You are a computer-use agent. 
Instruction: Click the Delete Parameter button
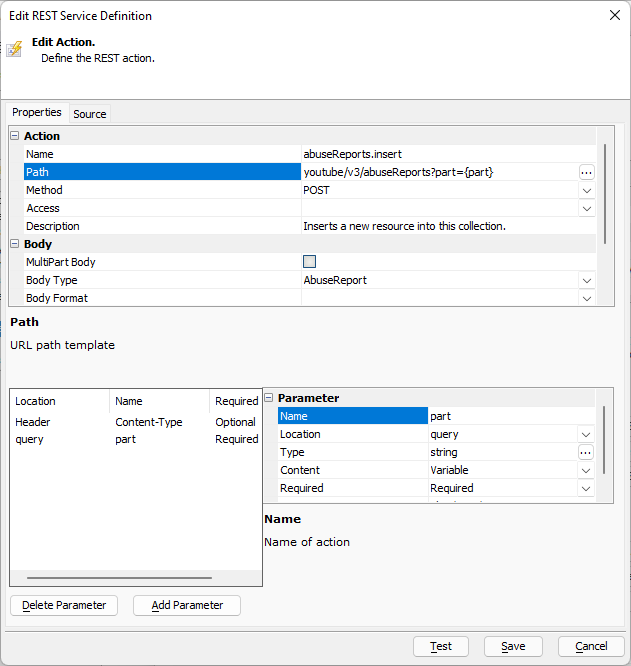click(64, 605)
